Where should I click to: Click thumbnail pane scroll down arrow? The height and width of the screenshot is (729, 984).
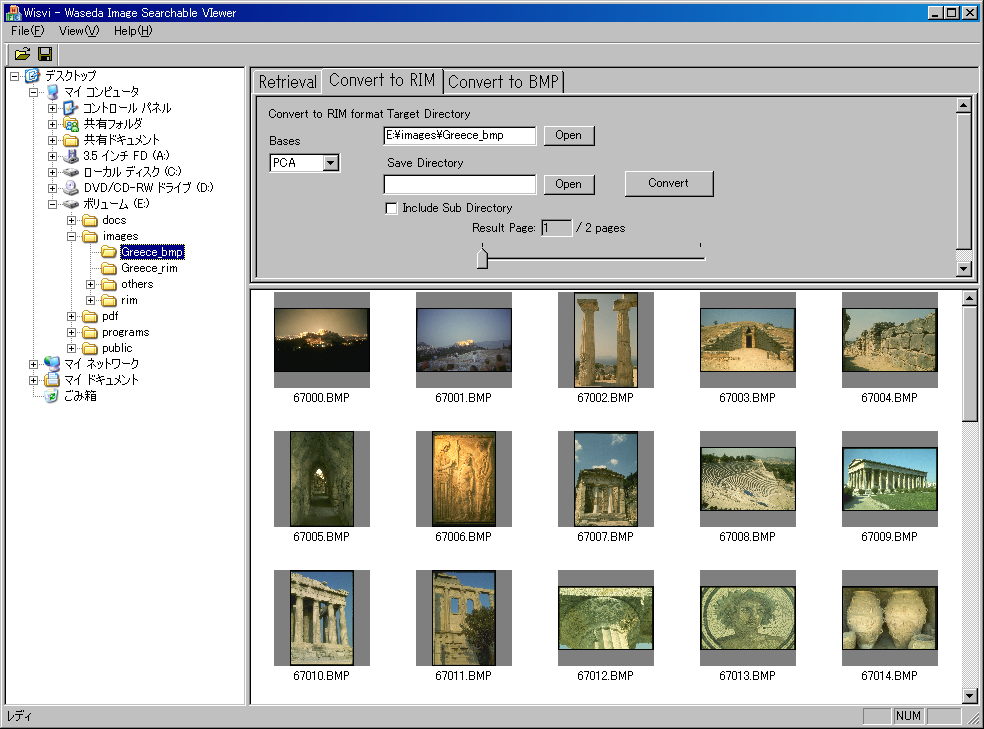[x=970, y=696]
